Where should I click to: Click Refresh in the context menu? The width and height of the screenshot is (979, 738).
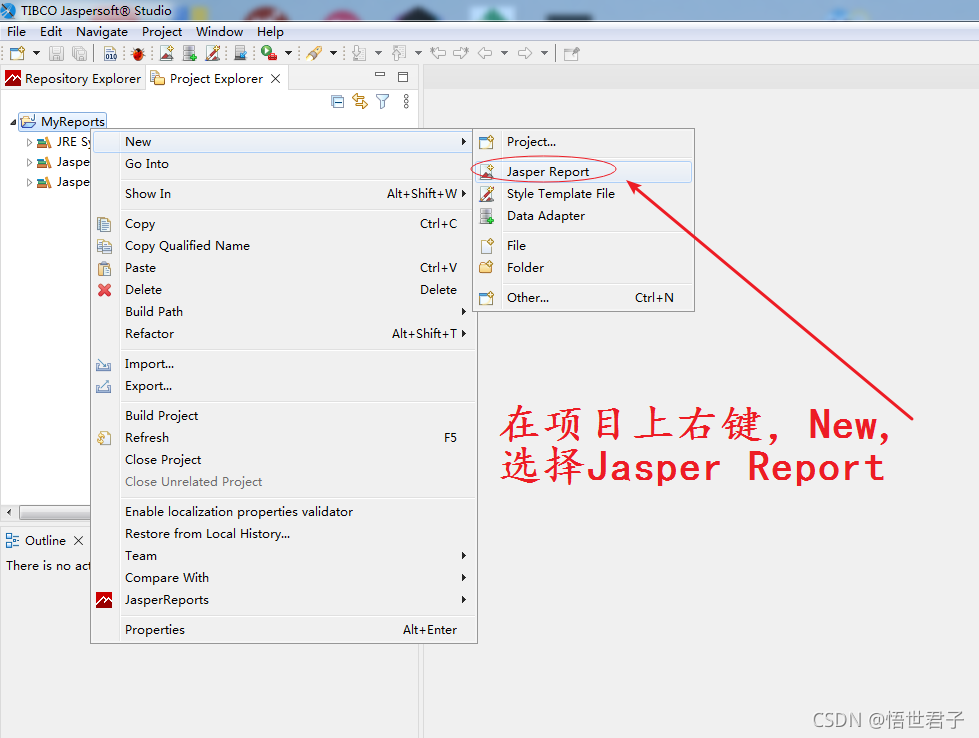pyautogui.click(x=284, y=438)
